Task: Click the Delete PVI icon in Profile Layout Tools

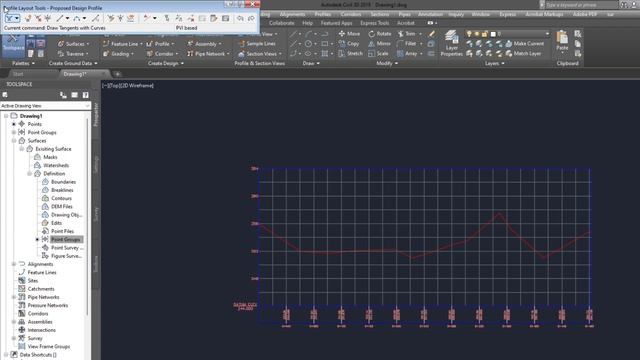Action: coord(38,18)
